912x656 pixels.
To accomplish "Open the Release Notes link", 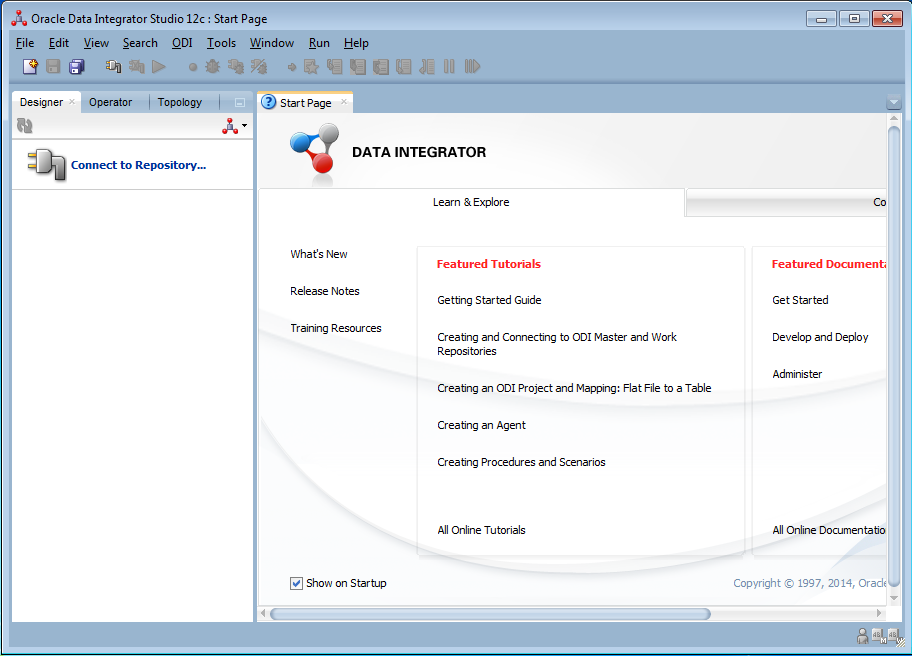I will (x=325, y=291).
